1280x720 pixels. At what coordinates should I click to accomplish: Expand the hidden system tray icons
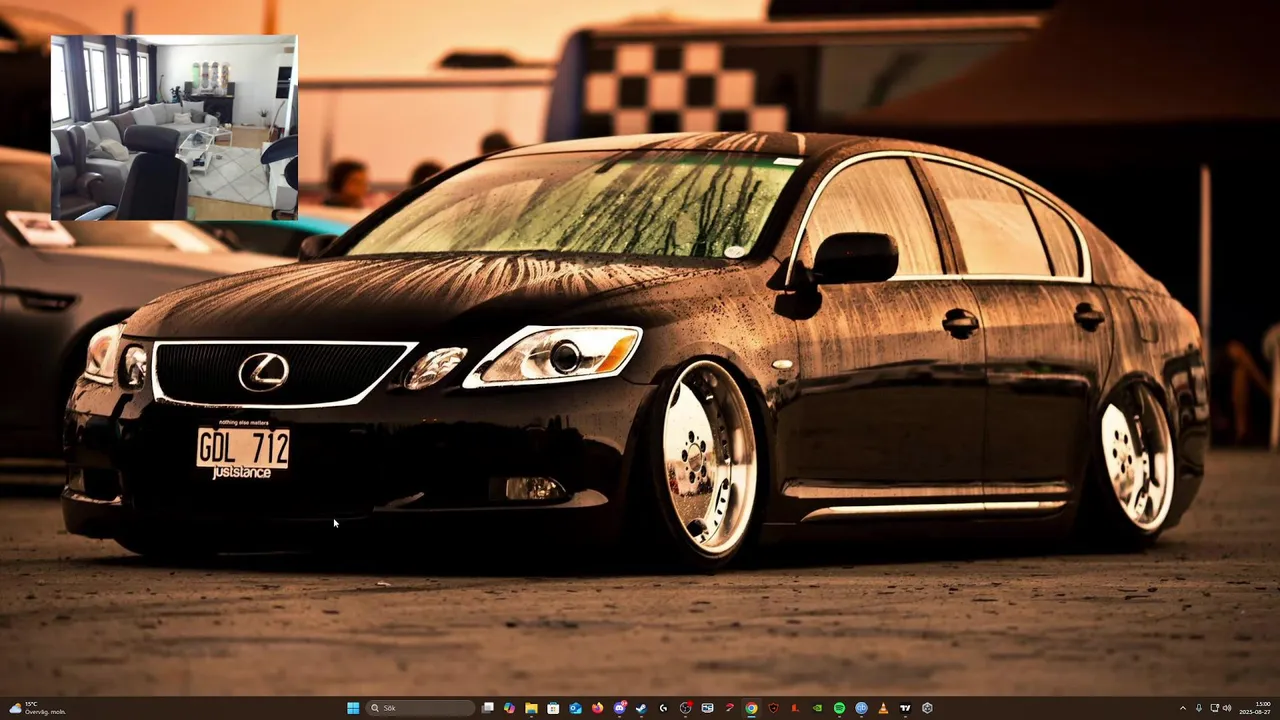(x=1183, y=708)
